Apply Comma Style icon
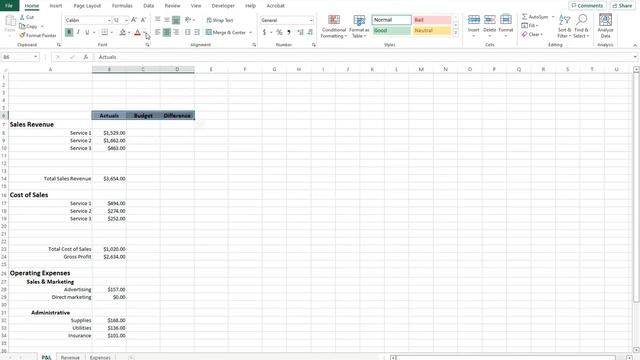 pos(289,32)
